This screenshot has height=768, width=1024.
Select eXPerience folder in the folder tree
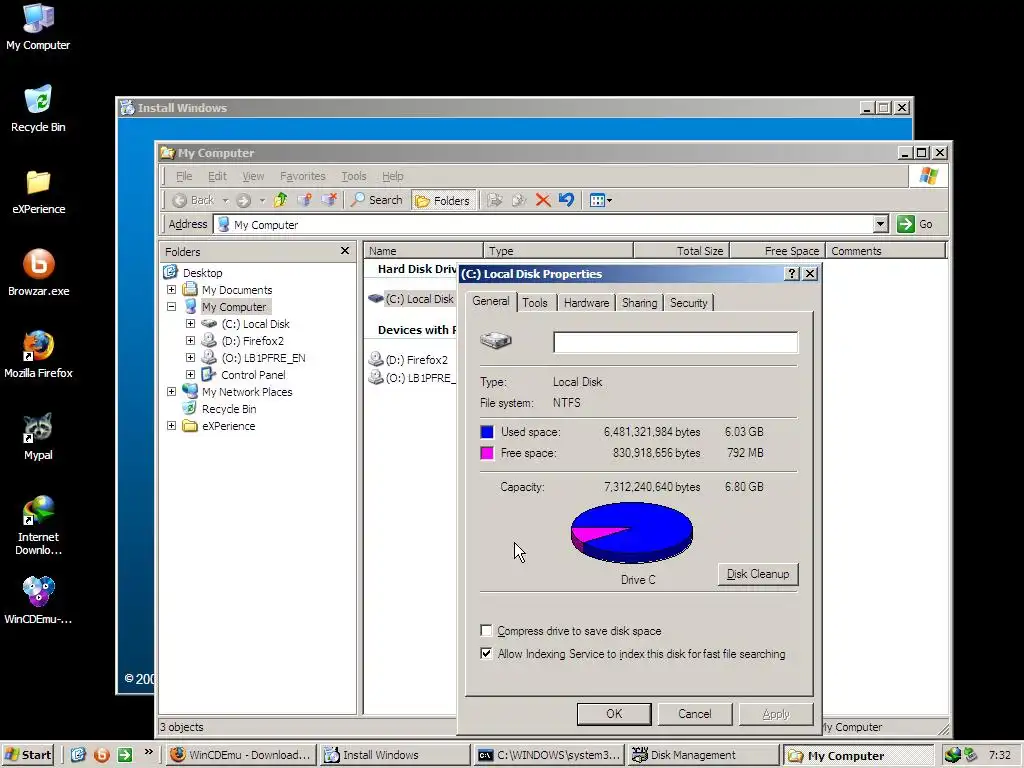[x=228, y=426]
